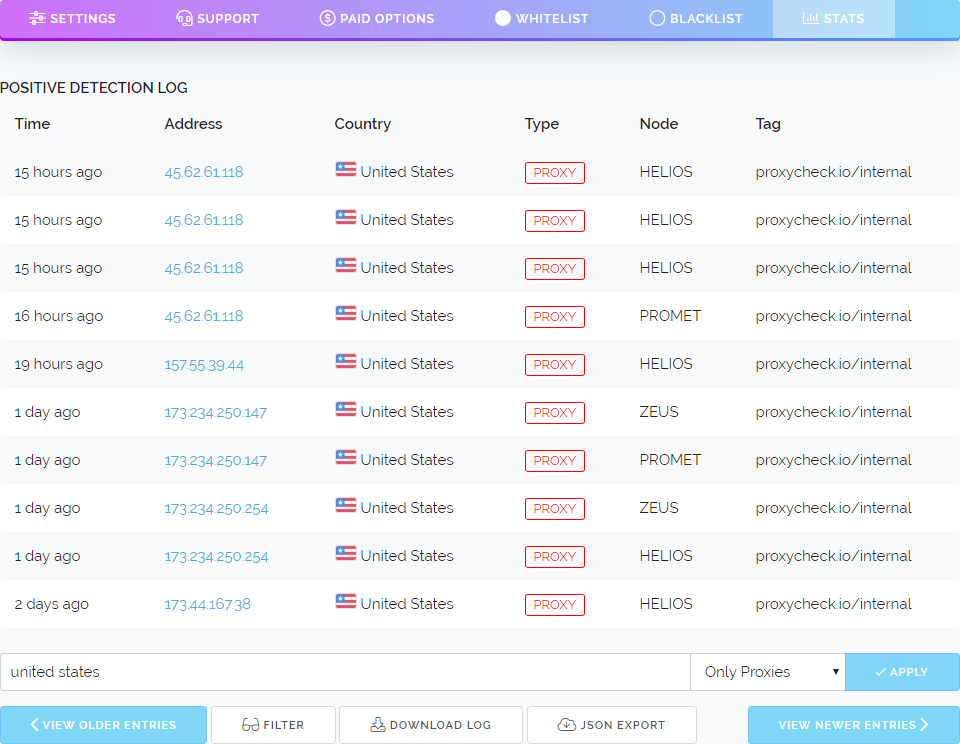Select the Whitelist filled circle indicator
Viewport: 960px width, 744px height.
(502, 18)
